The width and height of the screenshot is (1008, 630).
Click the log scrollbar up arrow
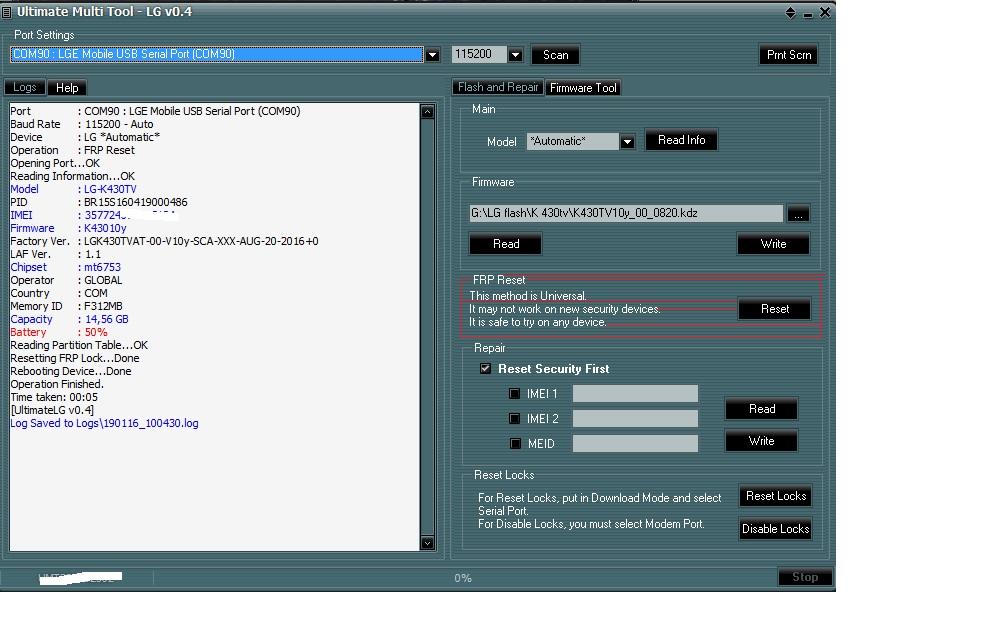(428, 112)
